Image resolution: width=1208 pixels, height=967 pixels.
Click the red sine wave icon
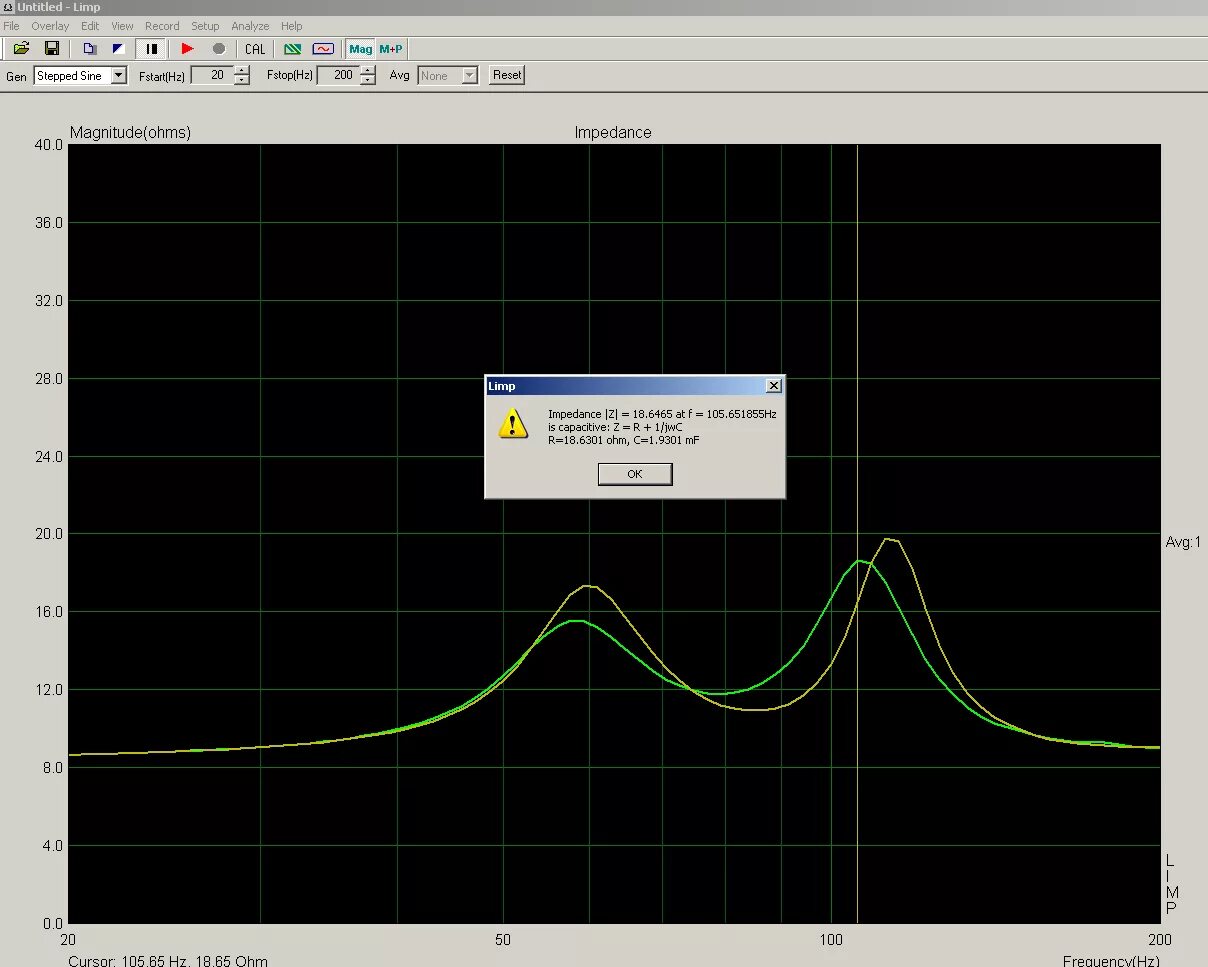(322, 48)
